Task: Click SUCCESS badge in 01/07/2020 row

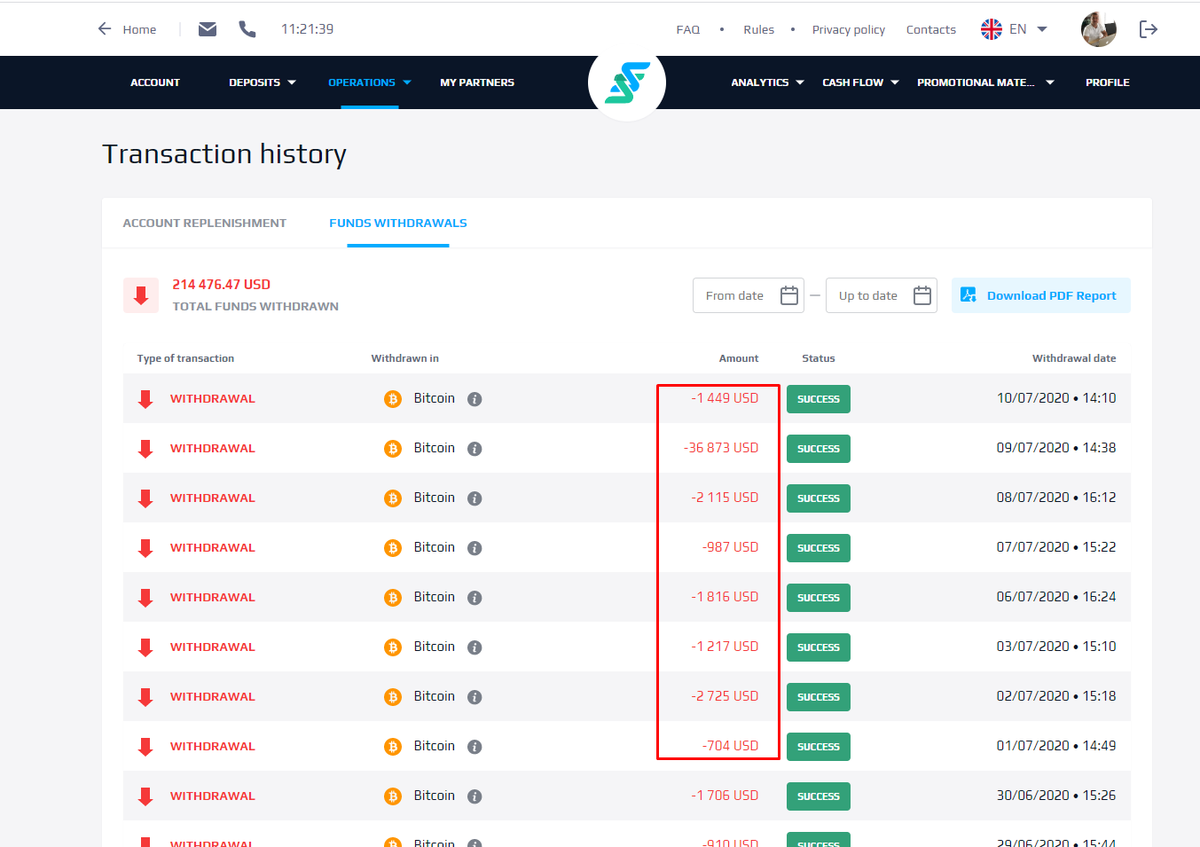Action: coord(818,746)
